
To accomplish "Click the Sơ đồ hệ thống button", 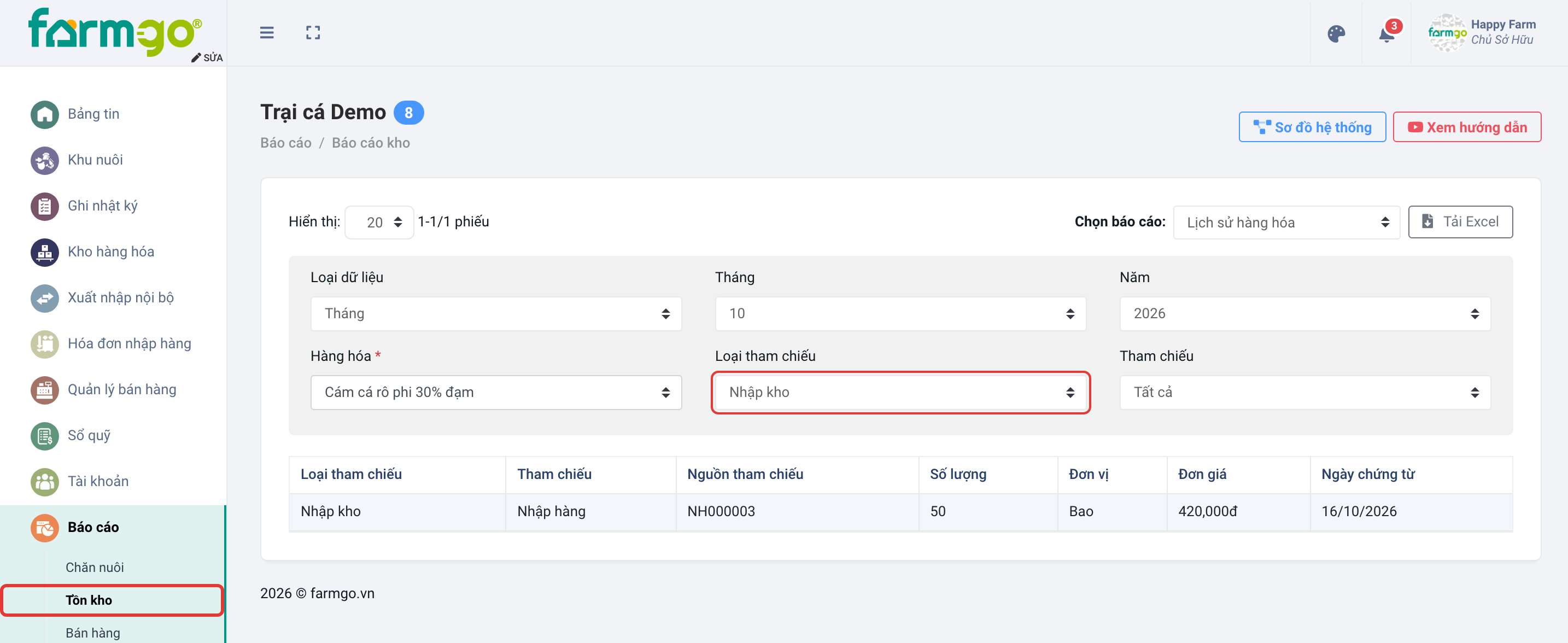I will pos(1312,127).
